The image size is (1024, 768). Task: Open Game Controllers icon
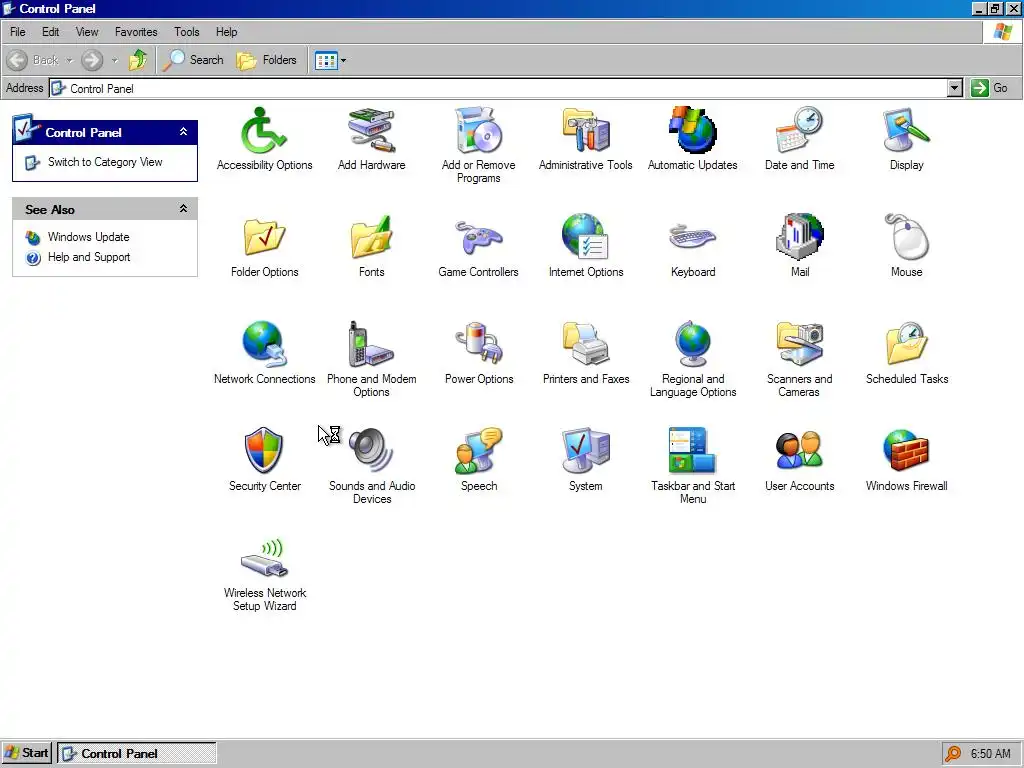click(478, 237)
